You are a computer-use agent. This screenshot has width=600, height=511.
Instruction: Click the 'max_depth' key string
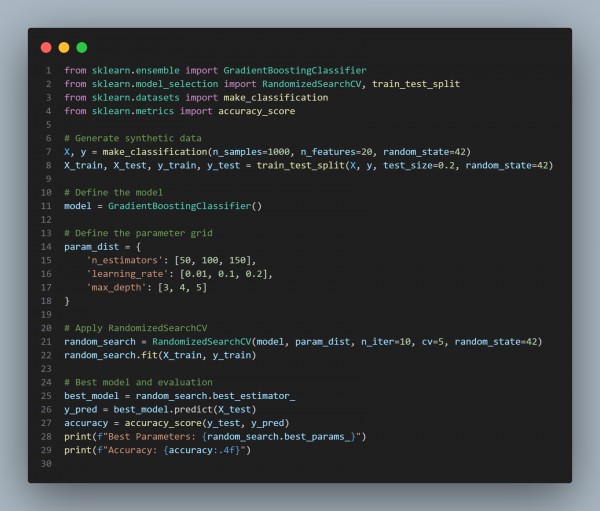(x=116, y=287)
